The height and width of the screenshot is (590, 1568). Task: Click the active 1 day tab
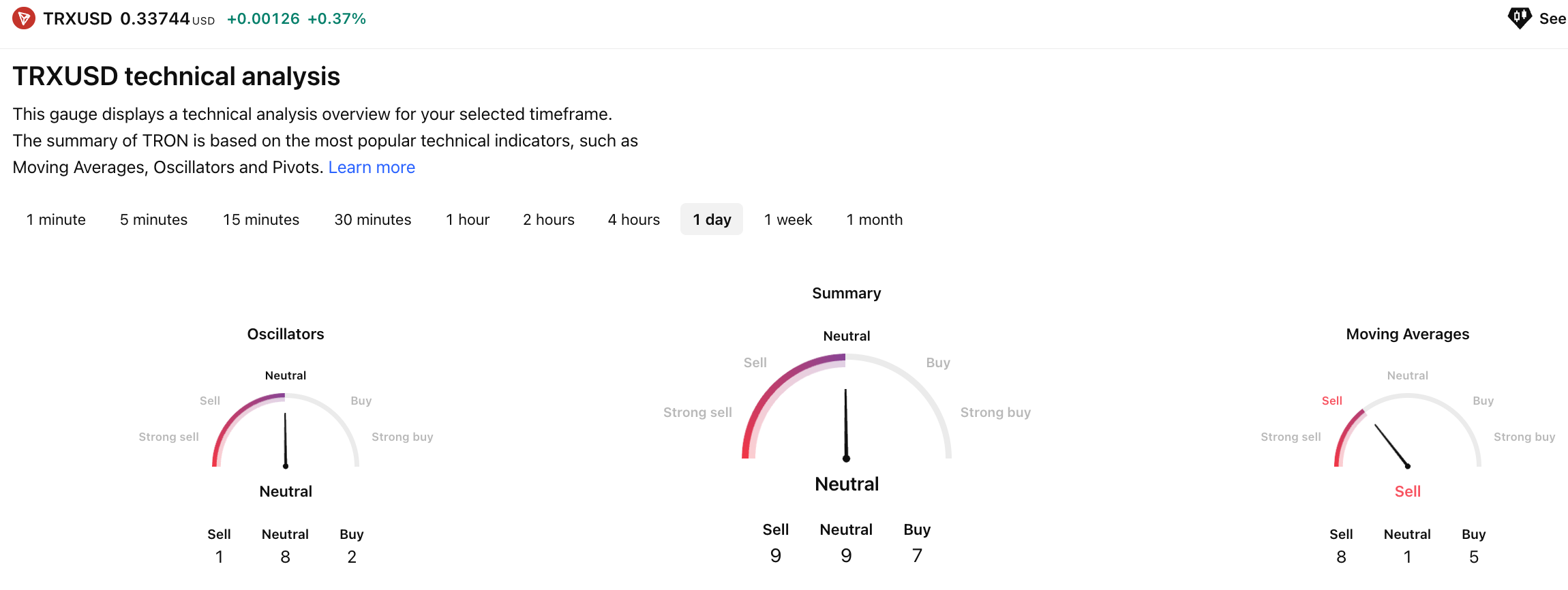pyautogui.click(x=712, y=219)
